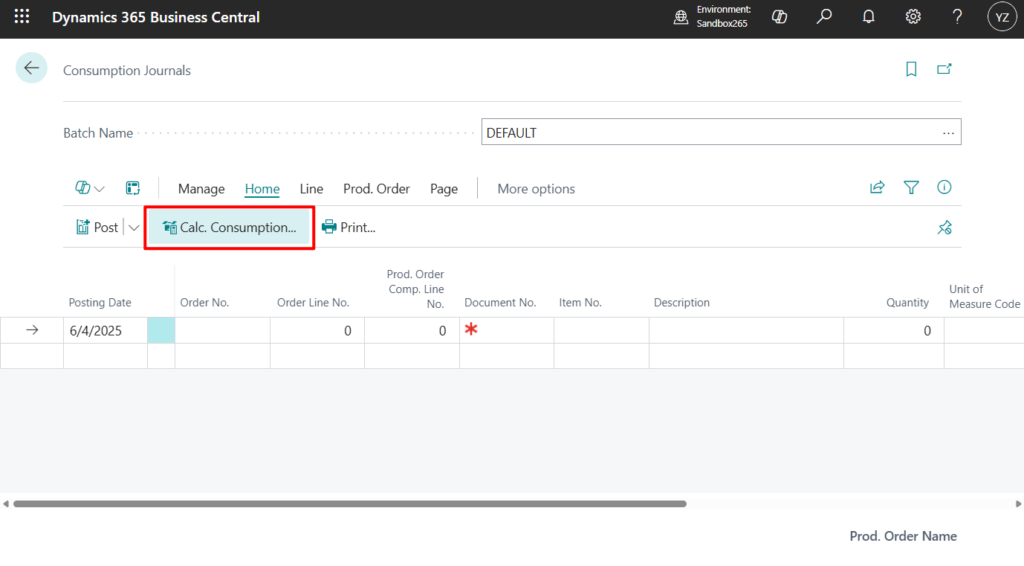Toggle the FactBox information pane icon
The height and width of the screenshot is (566, 1024).
click(x=944, y=188)
